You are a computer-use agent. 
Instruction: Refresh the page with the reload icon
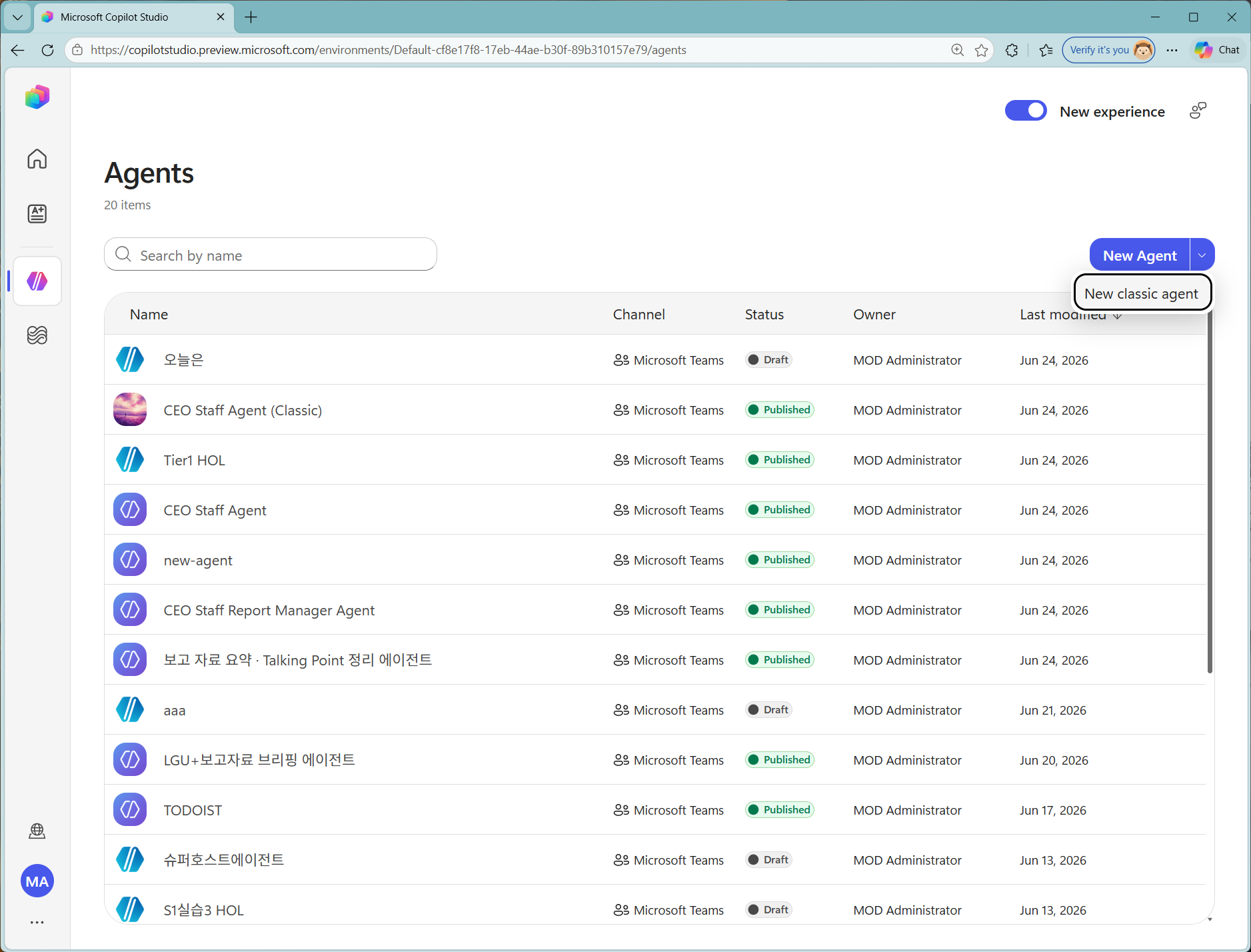coord(47,50)
